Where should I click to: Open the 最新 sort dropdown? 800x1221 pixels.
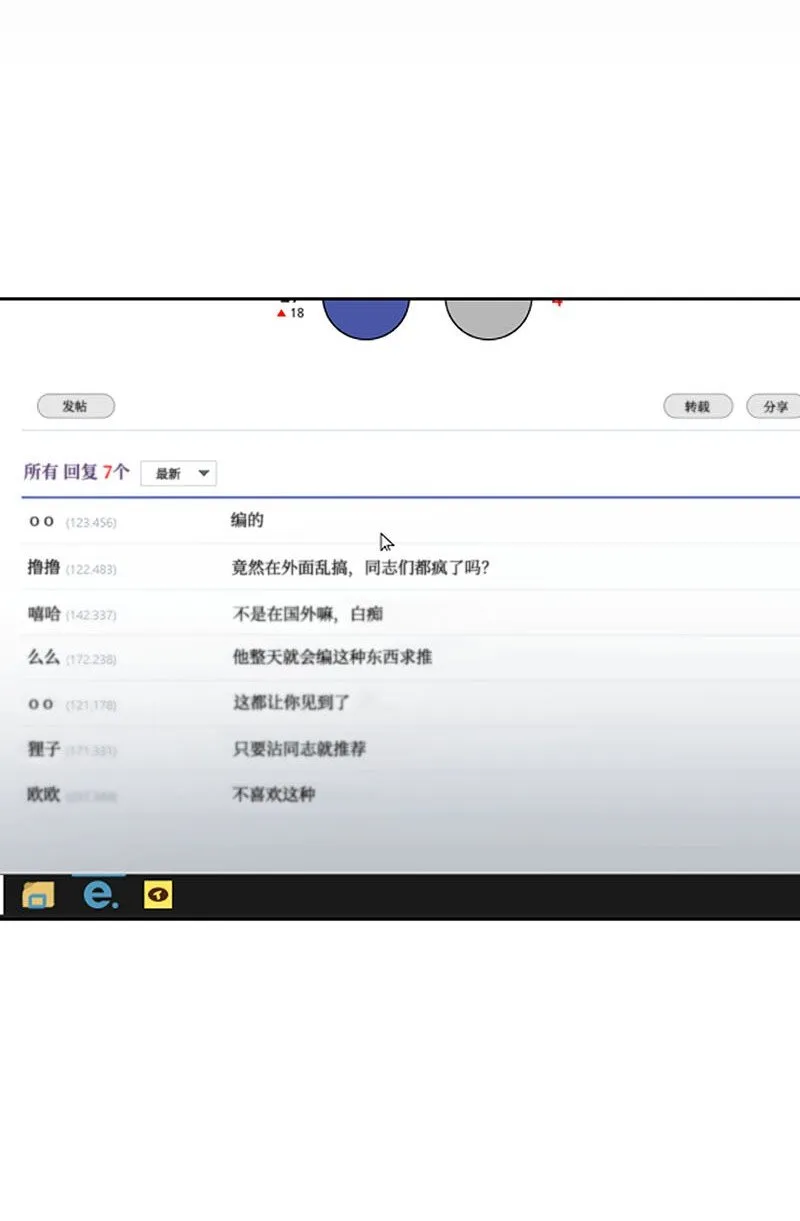click(179, 473)
